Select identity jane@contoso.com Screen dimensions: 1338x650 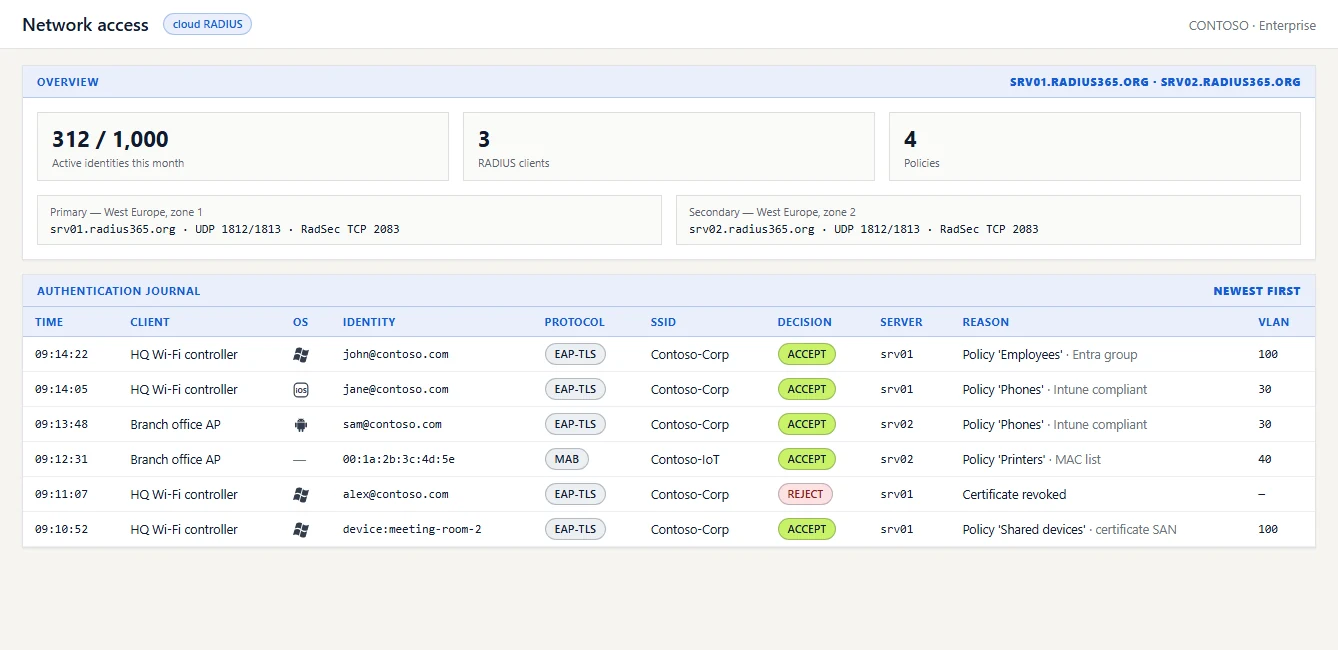396,389
